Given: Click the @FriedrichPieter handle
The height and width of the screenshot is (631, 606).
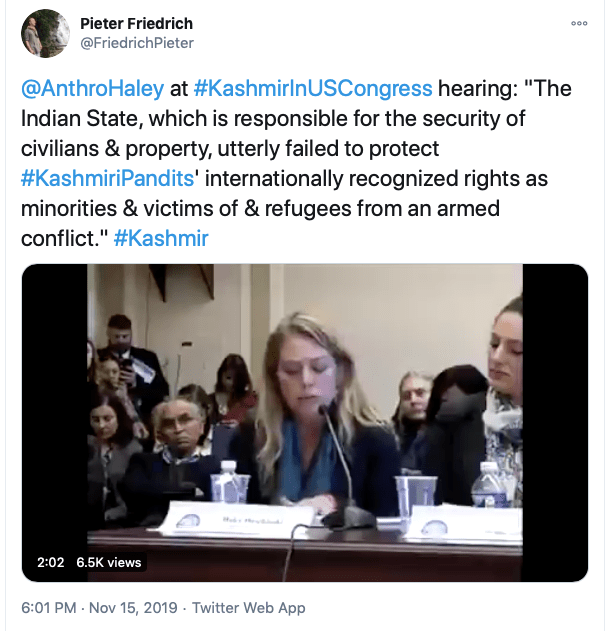Looking at the screenshot, I should click(137, 43).
